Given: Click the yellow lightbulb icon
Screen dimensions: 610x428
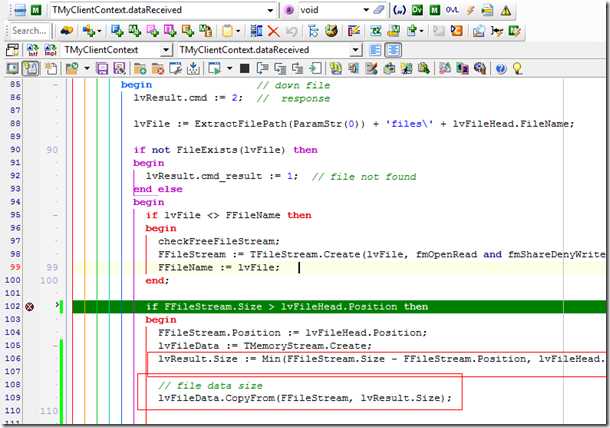Looking at the screenshot, I should [x=517, y=69].
